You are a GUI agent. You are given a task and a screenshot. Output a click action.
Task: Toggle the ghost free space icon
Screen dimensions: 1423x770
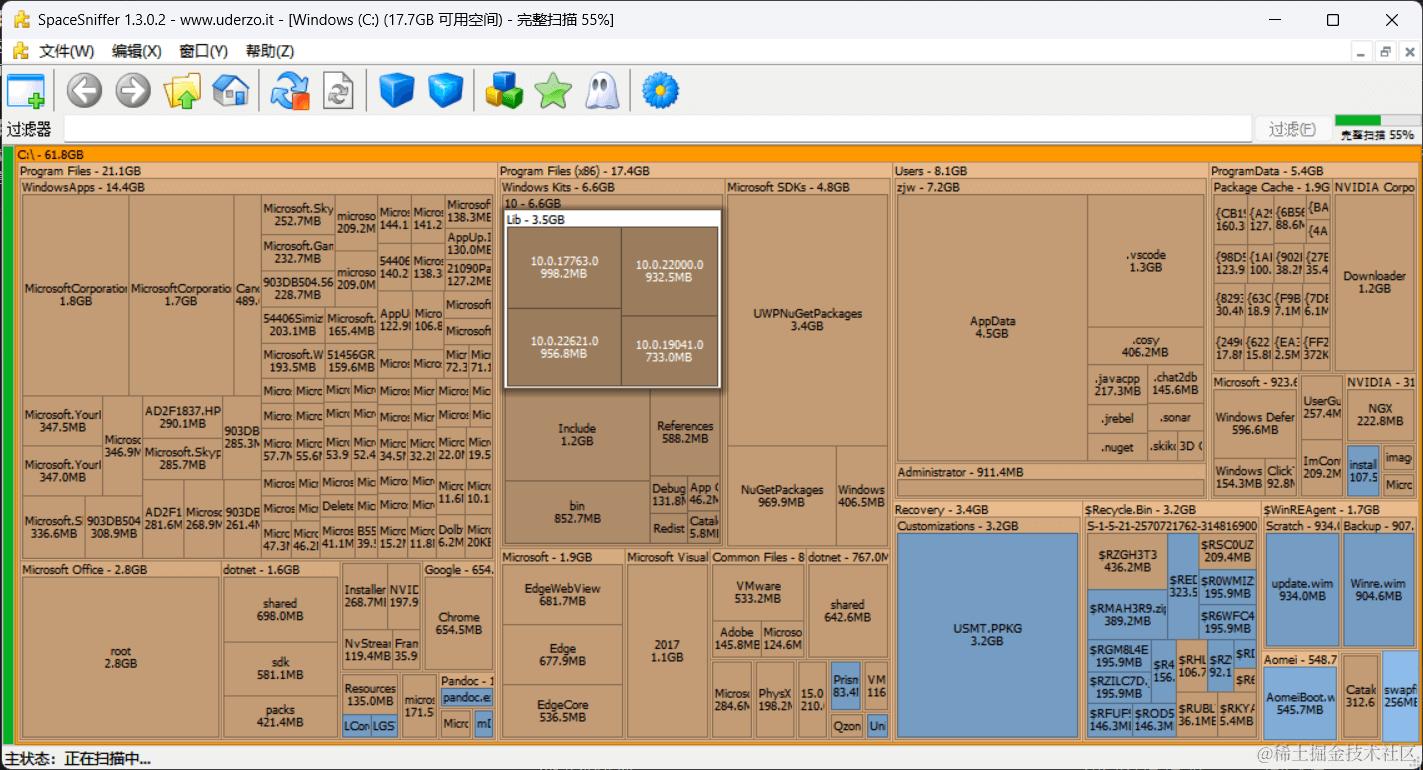tap(601, 91)
